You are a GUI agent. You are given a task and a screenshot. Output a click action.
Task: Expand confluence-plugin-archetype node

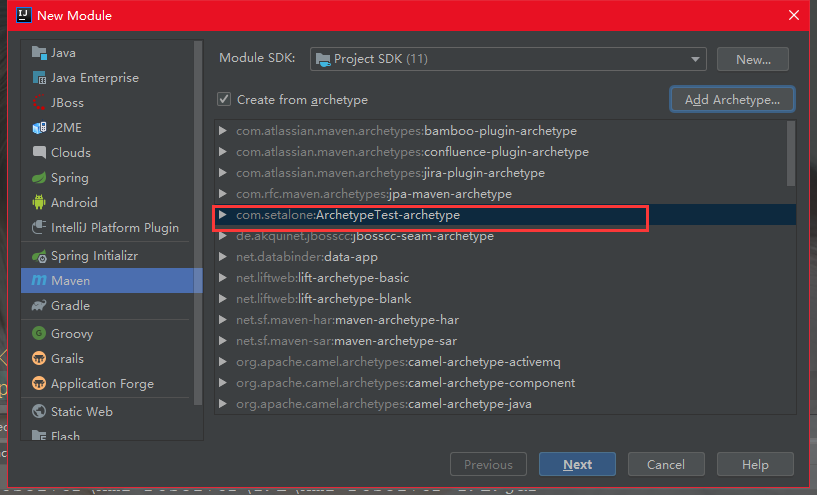[222, 152]
